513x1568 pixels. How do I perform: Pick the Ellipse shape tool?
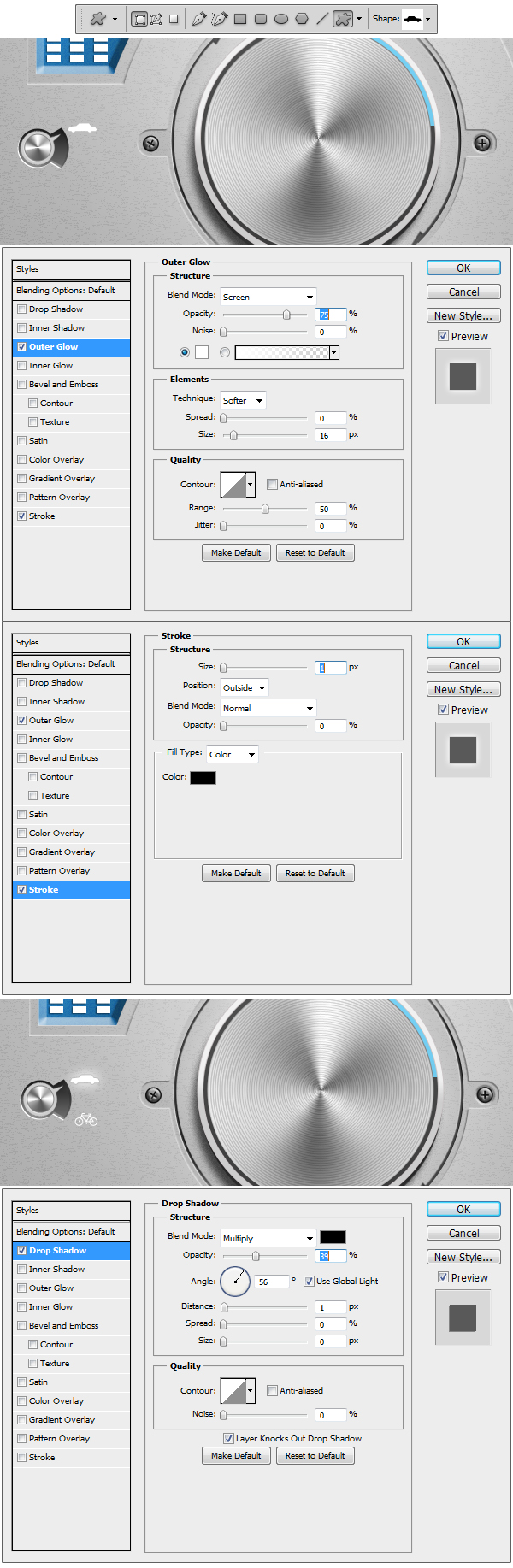coord(281,19)
